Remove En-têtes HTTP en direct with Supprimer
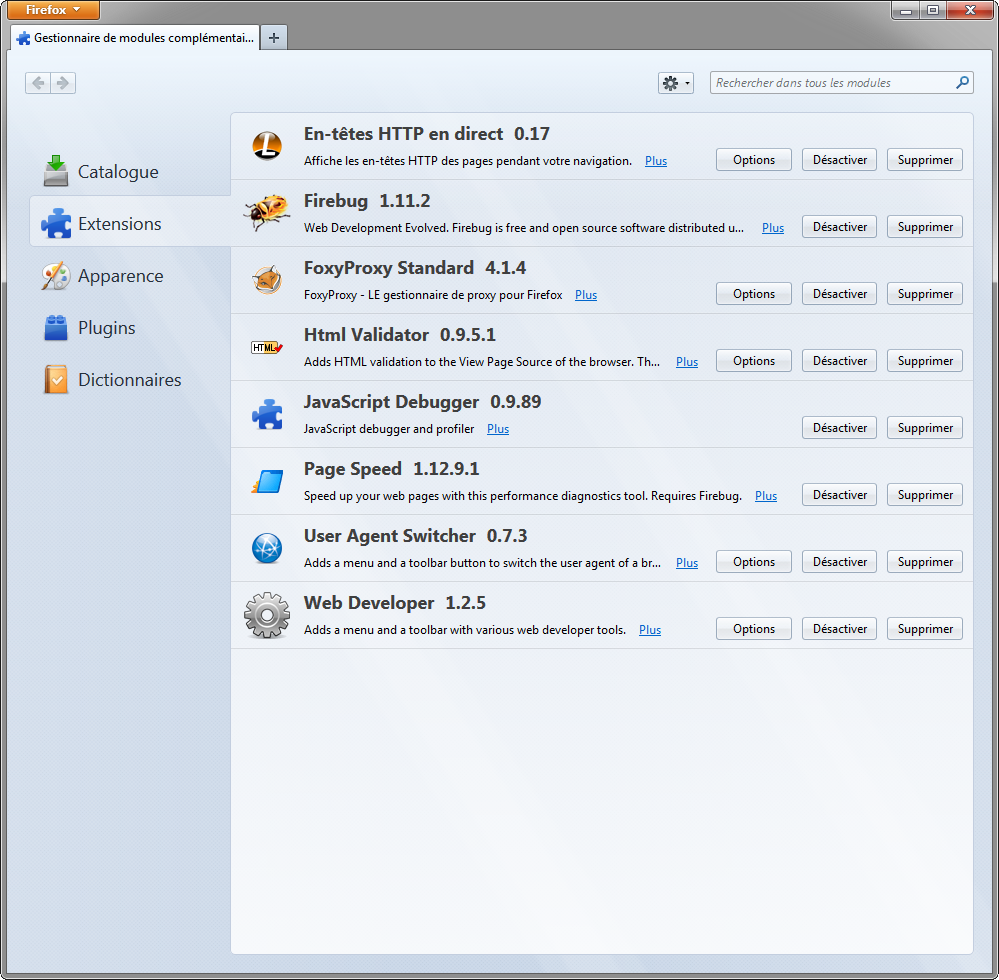This screenshot has width=999, height=980. pyautogui.click(x=924, y=160)
